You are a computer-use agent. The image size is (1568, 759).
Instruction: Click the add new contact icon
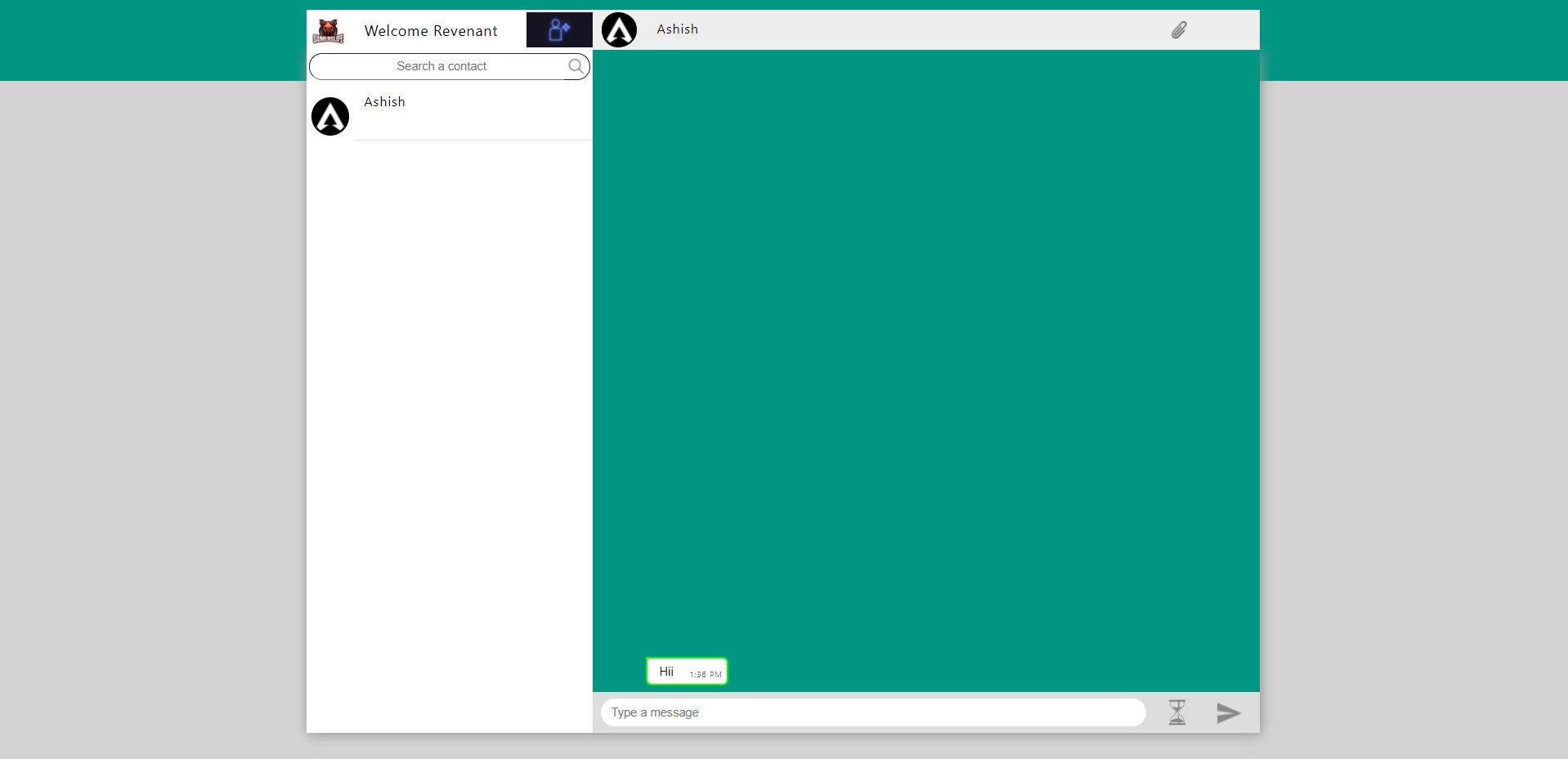[558, 29]
